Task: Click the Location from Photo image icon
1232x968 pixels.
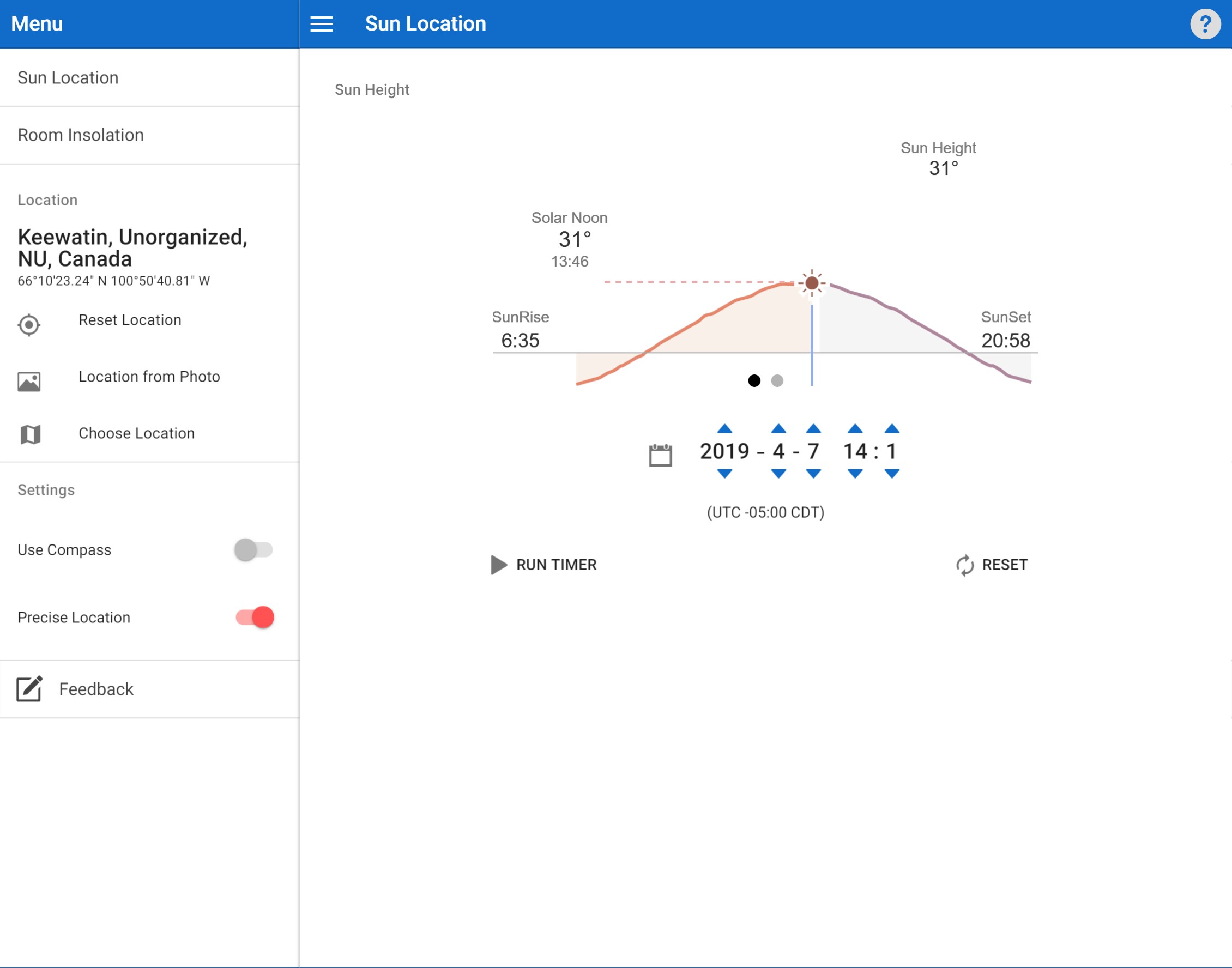Action: pos(29,382)
